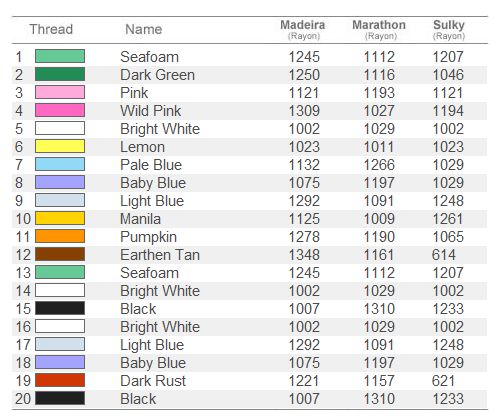Select the Earthen Tan brown swatch
This screenshot has height=420, width=500.
click(x=60, y=254)
